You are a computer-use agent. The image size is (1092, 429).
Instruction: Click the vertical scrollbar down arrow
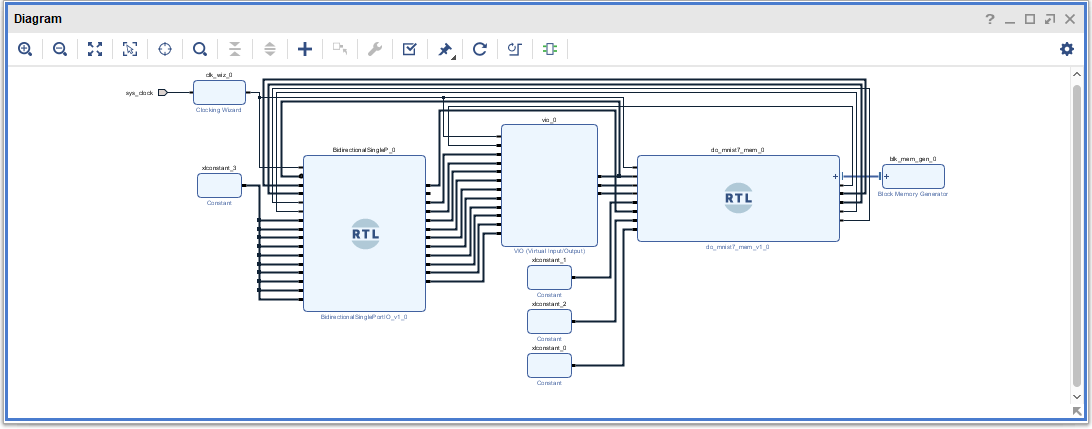point(1077,395)
